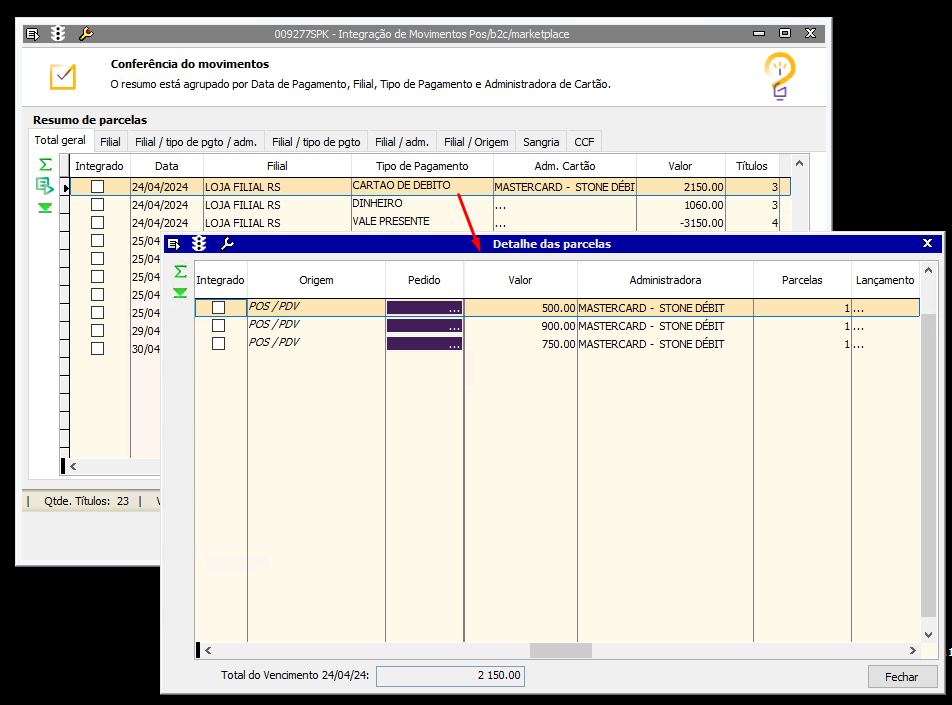Click Qtde. Títulos: 23 in status bar

pyautogui.click(x=86, y=501)
